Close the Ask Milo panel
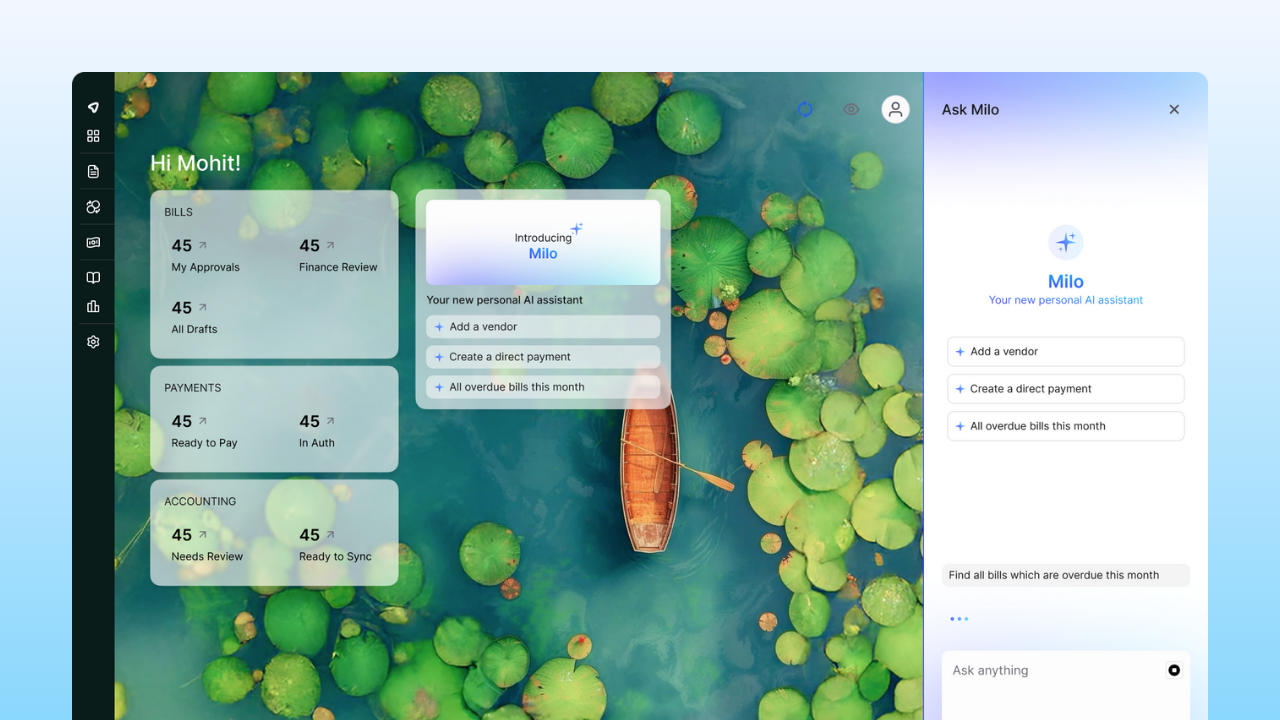The width and height of the screenshot is (1280, 720). click(x=1174, y=109)
